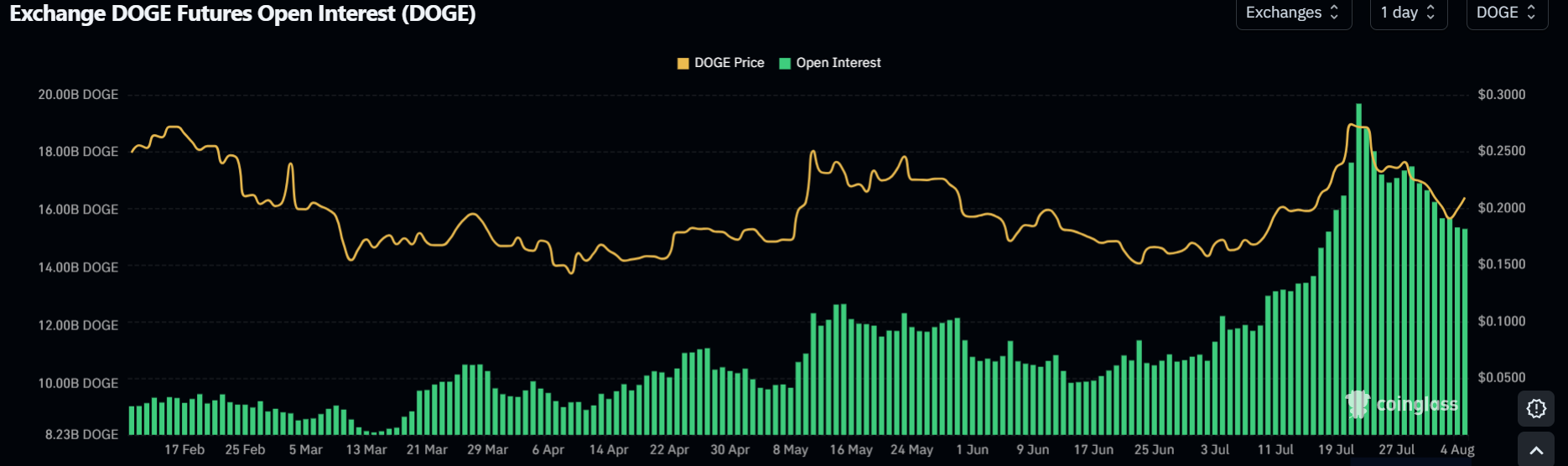Click the 17 Feb date axis label
This screenshot has height=466, width=1568.
pos(184,450)
